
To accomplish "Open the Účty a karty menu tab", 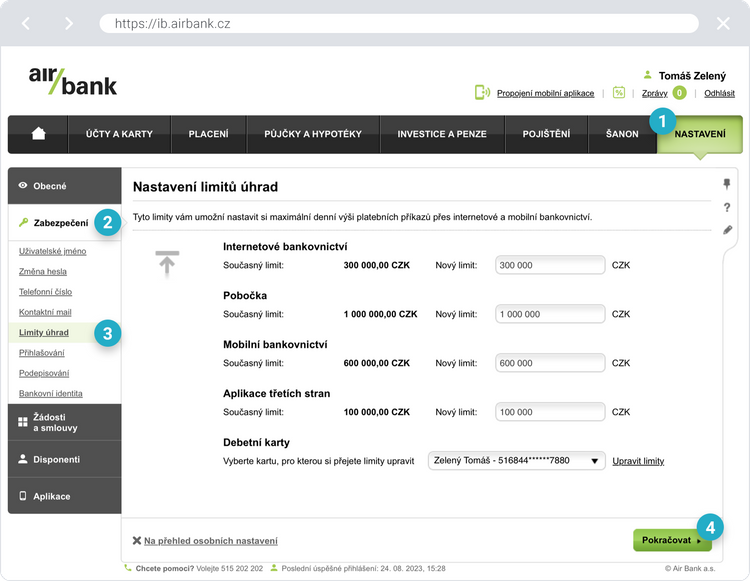I will (x=119, y=134).
